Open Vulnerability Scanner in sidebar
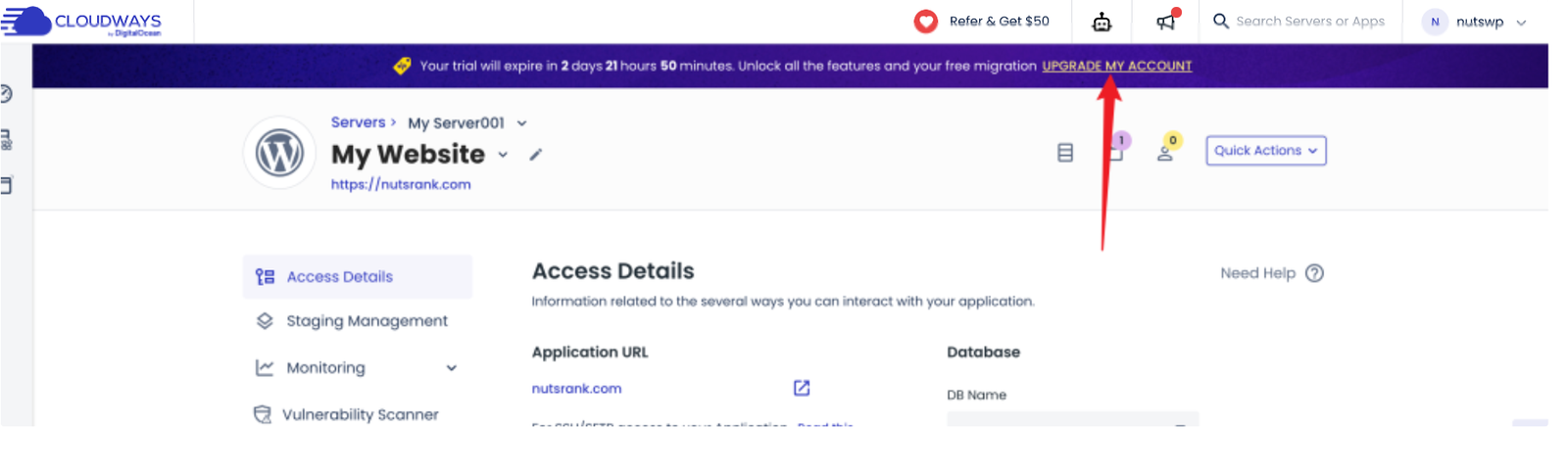This screenshot has height=475, width=1568. [x=360, y=414]
